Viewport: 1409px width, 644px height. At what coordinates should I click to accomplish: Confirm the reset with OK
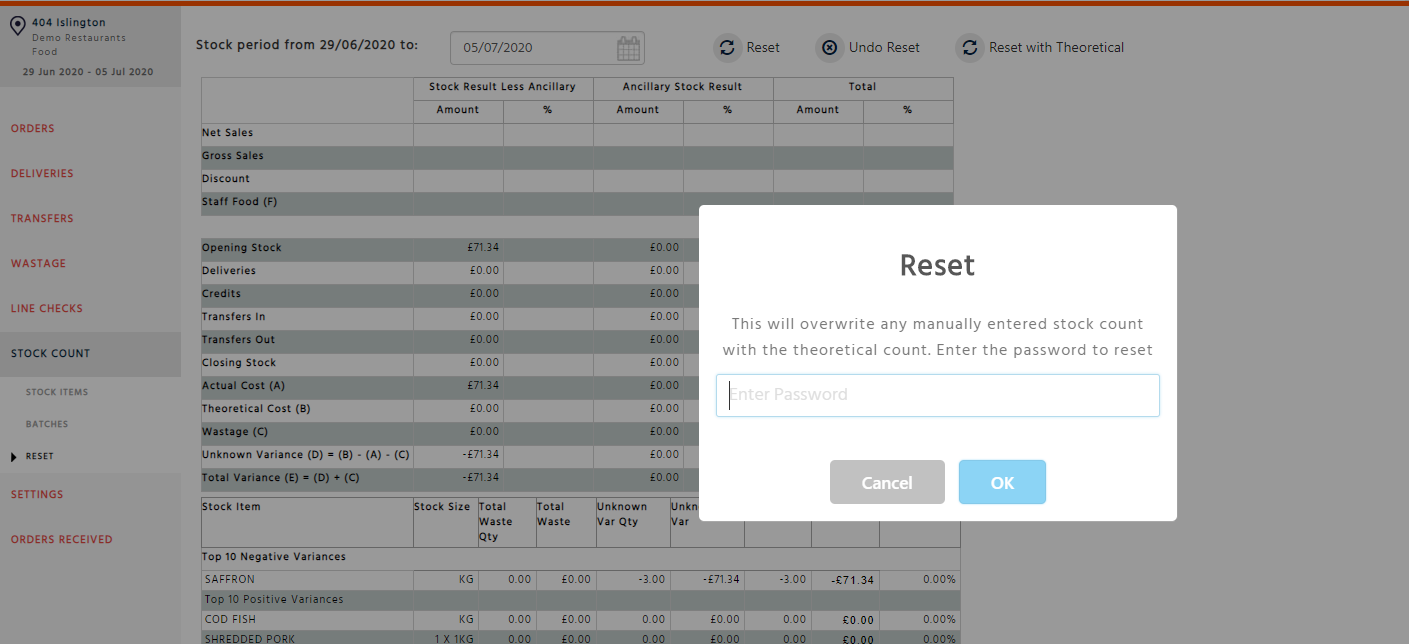(1002, 482)
